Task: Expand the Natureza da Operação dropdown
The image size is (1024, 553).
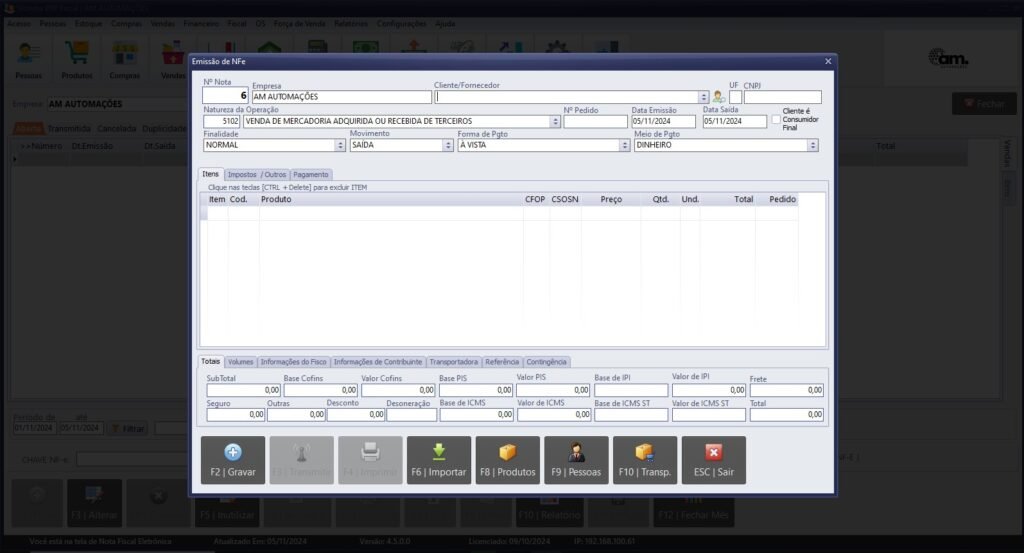Action: click(555, 121)
